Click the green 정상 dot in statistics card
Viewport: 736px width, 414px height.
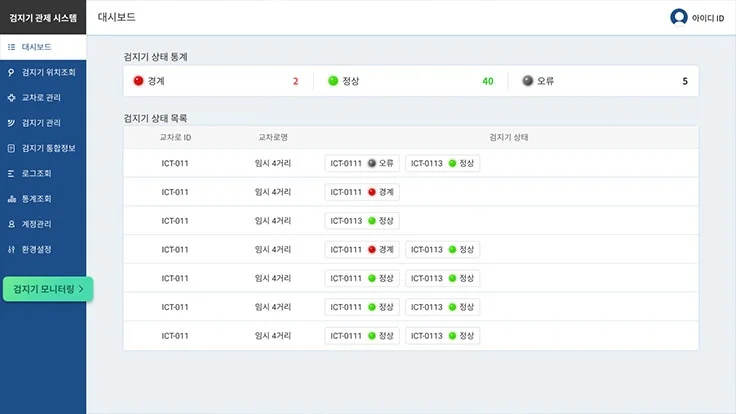tap(333, 81)
